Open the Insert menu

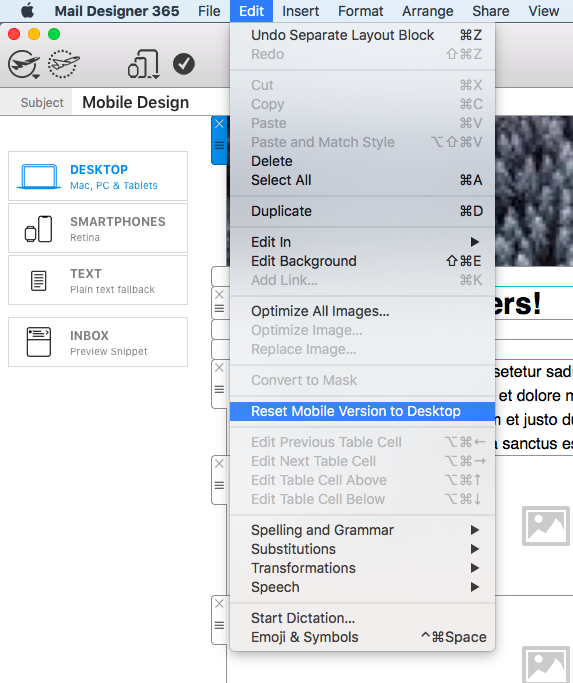coord(300,10)
